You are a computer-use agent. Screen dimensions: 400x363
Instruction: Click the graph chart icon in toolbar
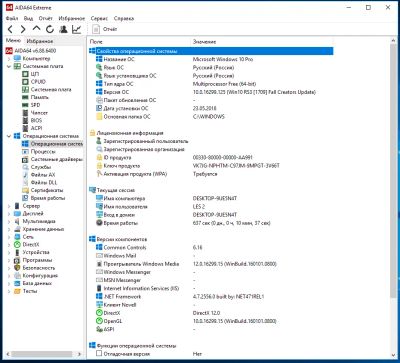coord(76,29)
